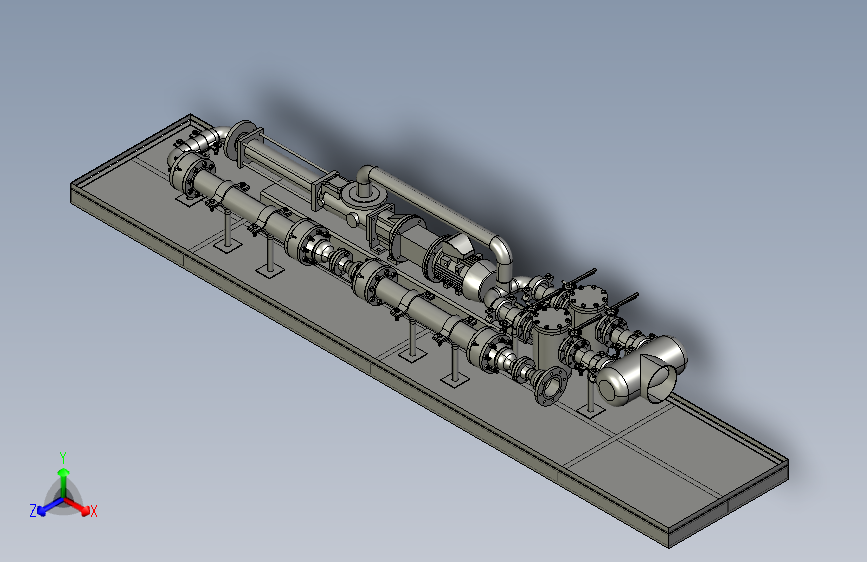Select the elbow pipe at the model's far end

coord(196,142)
